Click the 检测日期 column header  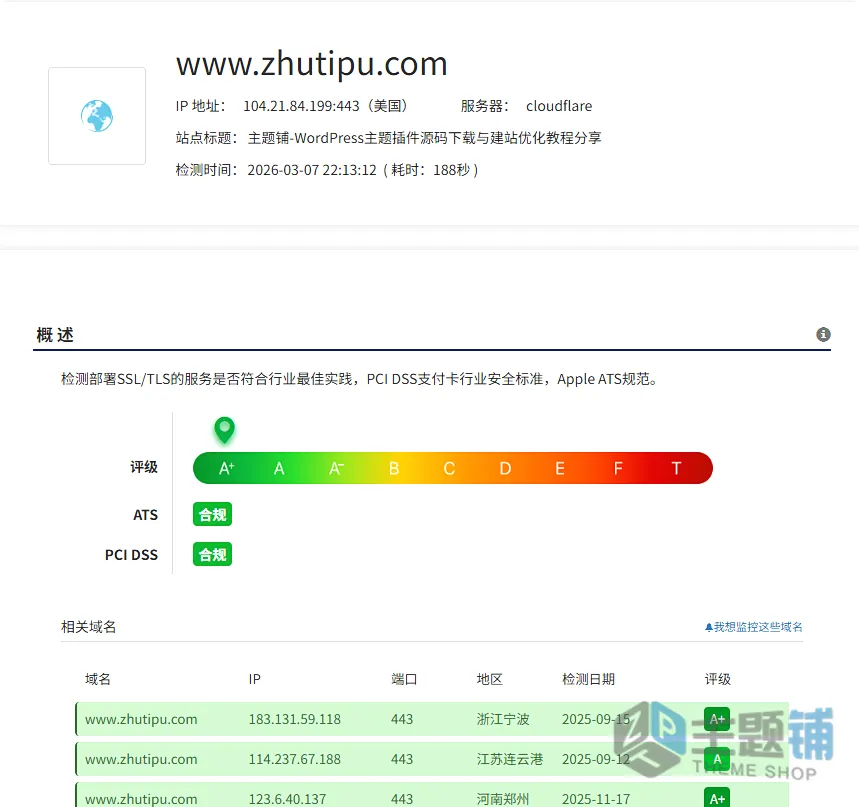(588, 679)
